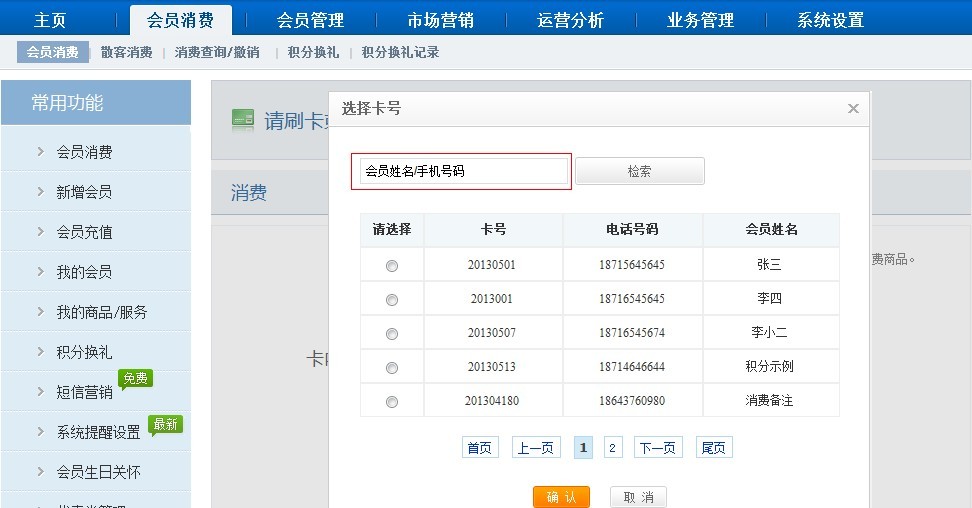Cancel the dialog with 取消 button
This screenshot has height=508, width=972.
pos(638,497)
